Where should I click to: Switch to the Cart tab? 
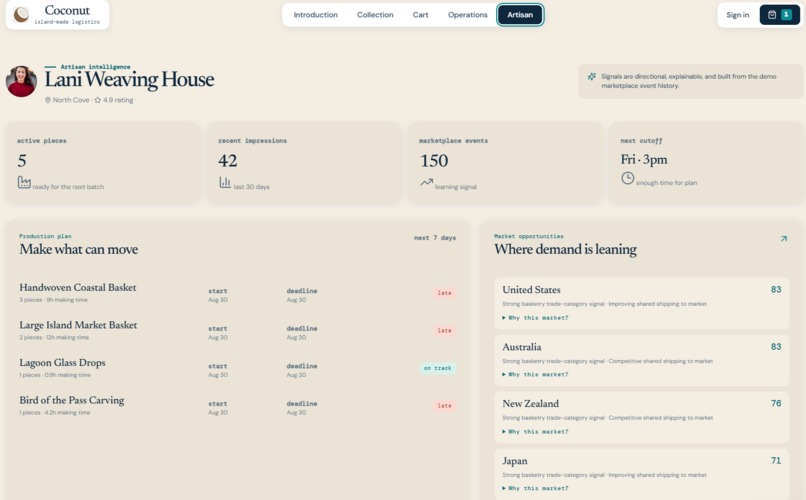click(420, 15)
